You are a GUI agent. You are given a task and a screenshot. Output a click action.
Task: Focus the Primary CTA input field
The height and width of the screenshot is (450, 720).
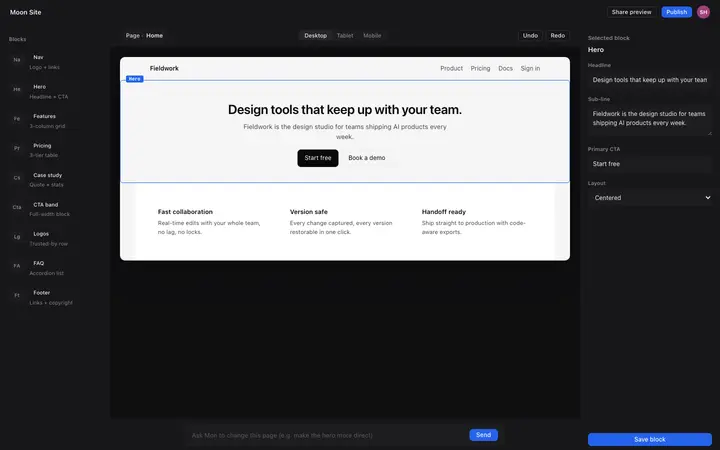pos(650,164)
